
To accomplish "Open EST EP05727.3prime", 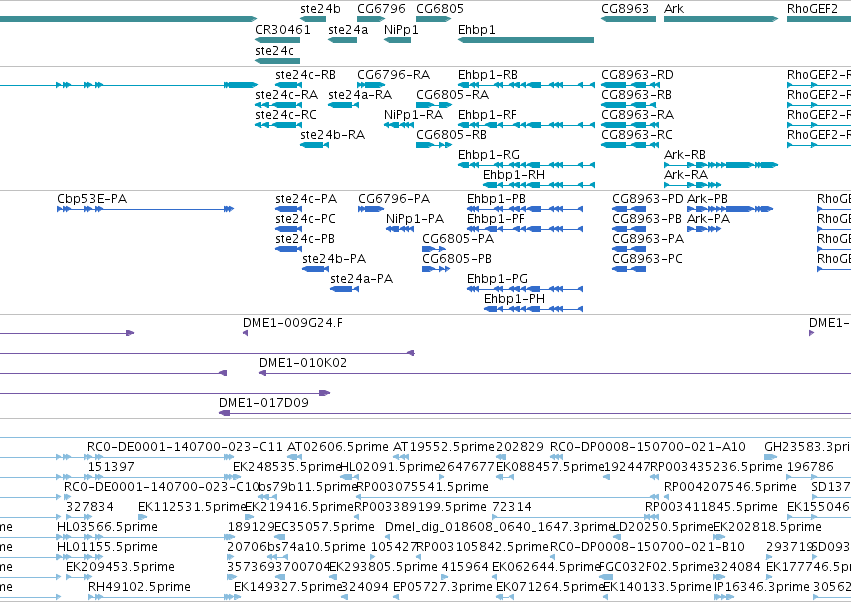I will click(443, 587).
